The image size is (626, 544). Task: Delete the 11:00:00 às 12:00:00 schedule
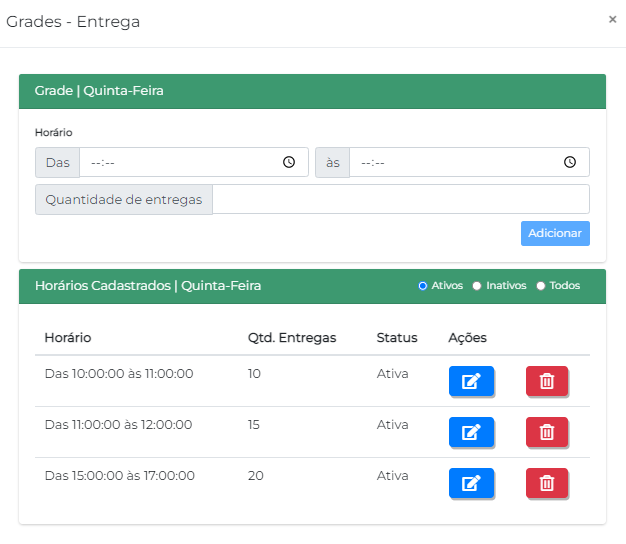pyautogui.click(x=546, y=432)
